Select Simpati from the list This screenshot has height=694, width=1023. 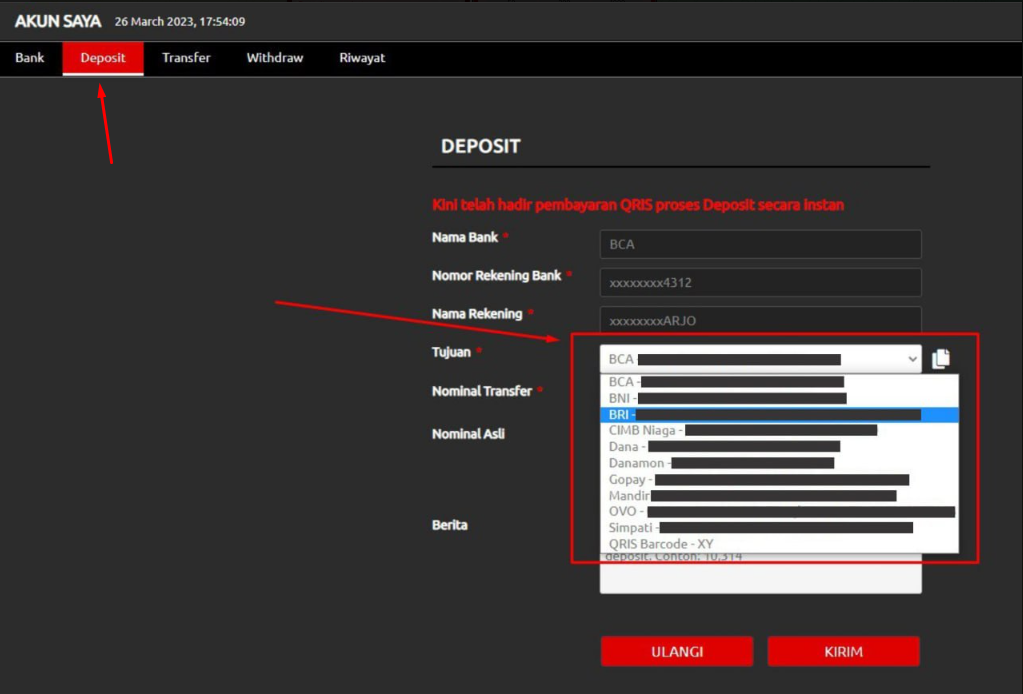click(632, 527)
